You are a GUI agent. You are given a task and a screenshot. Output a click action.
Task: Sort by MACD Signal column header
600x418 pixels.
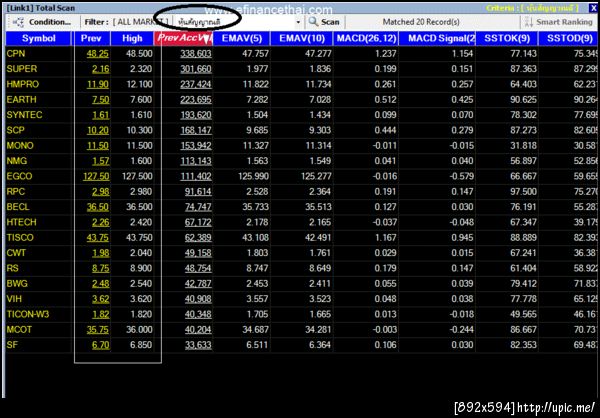437,38
